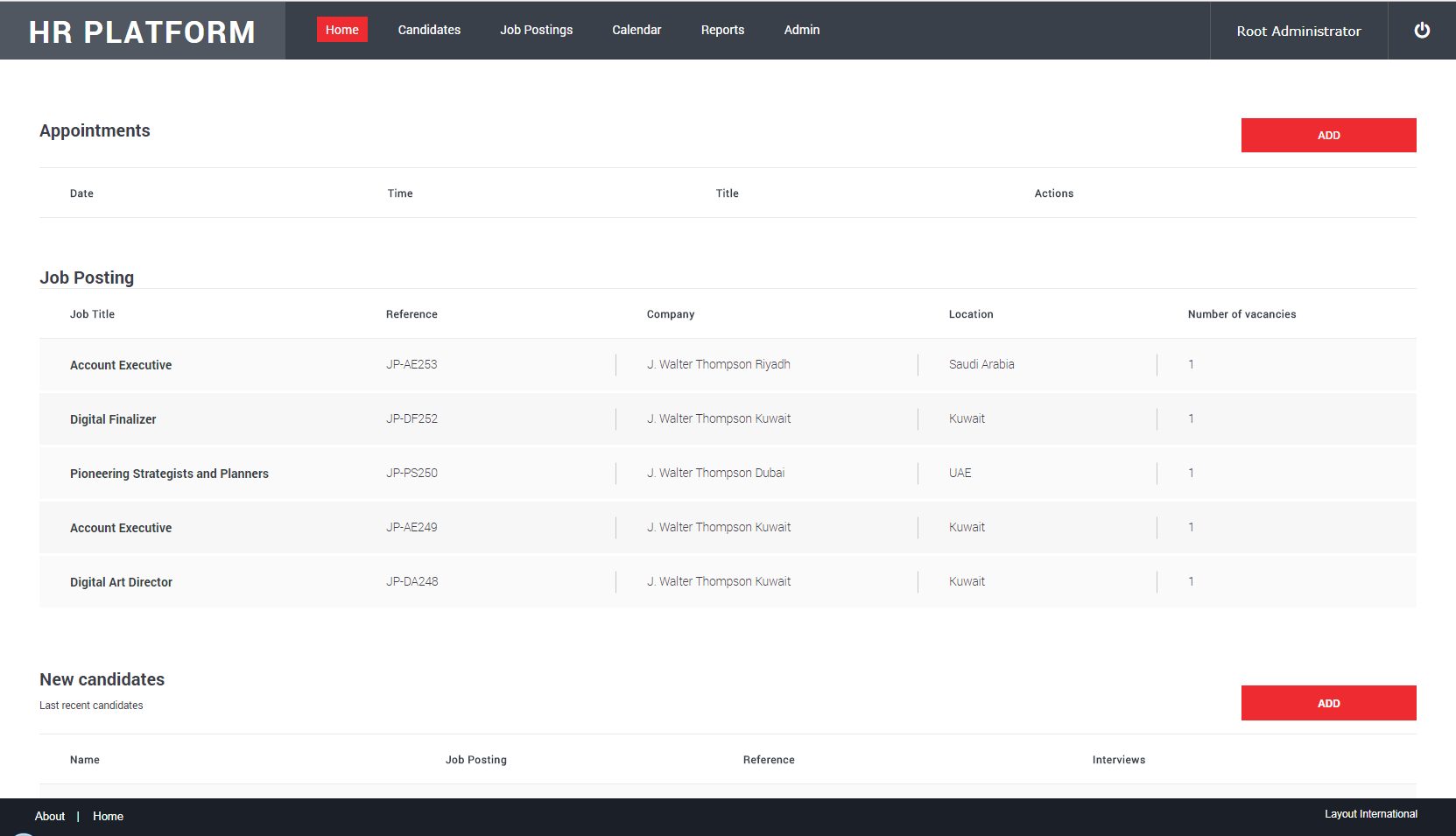The image size is (1456, 836).
Task: Select reference JP-DF252
Action: (x=412, y=418)
